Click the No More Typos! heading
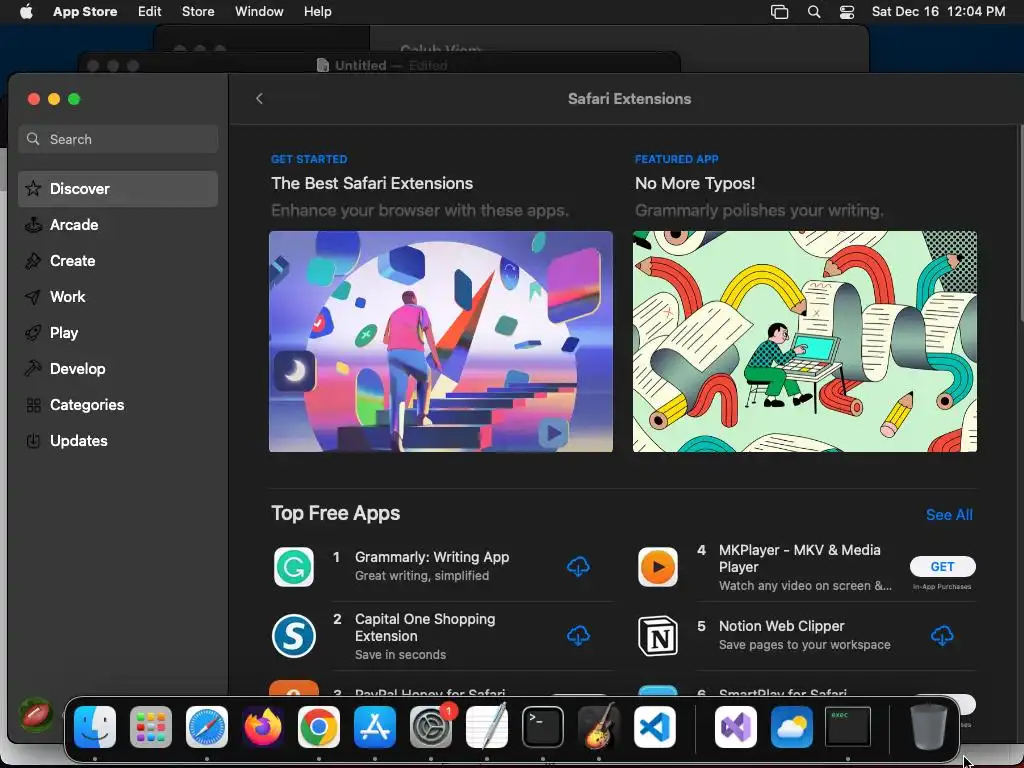 pyautogui.click(x=695, y=184)
